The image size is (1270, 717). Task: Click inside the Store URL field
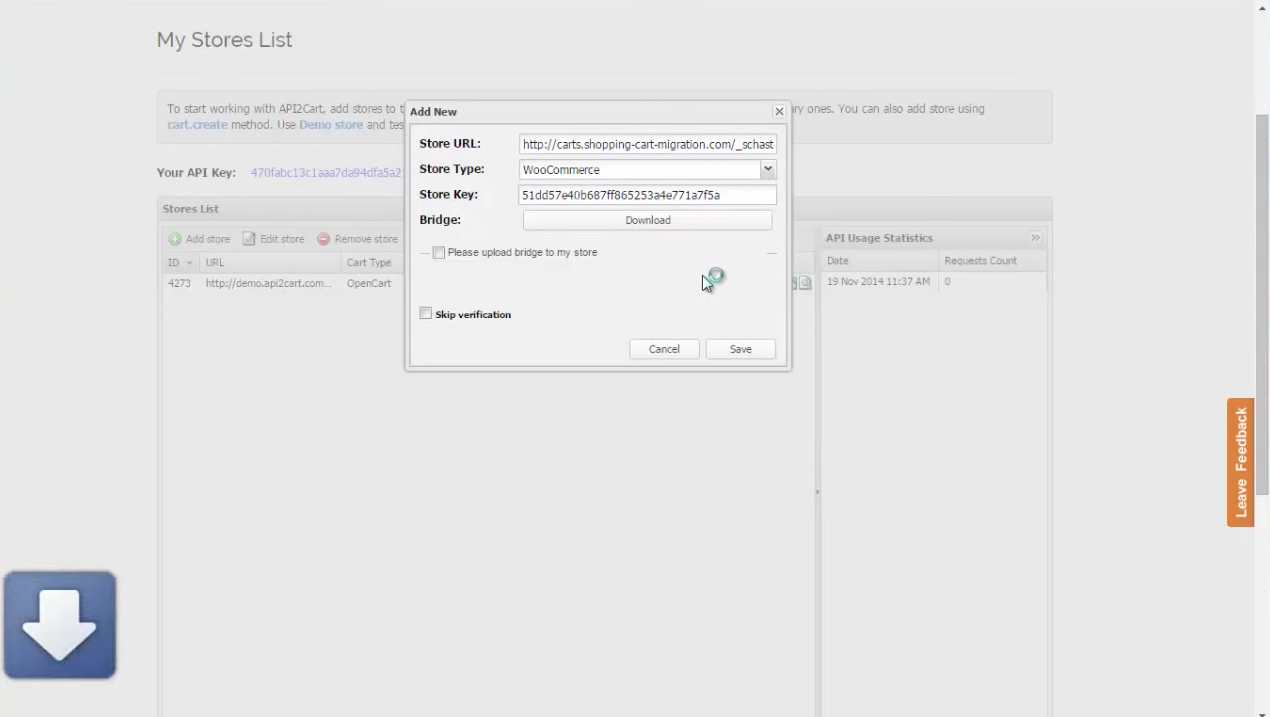(648, 144)
